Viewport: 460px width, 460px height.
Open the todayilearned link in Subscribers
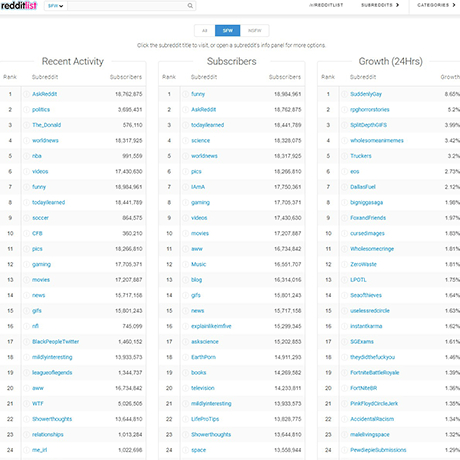click(207, 125)
